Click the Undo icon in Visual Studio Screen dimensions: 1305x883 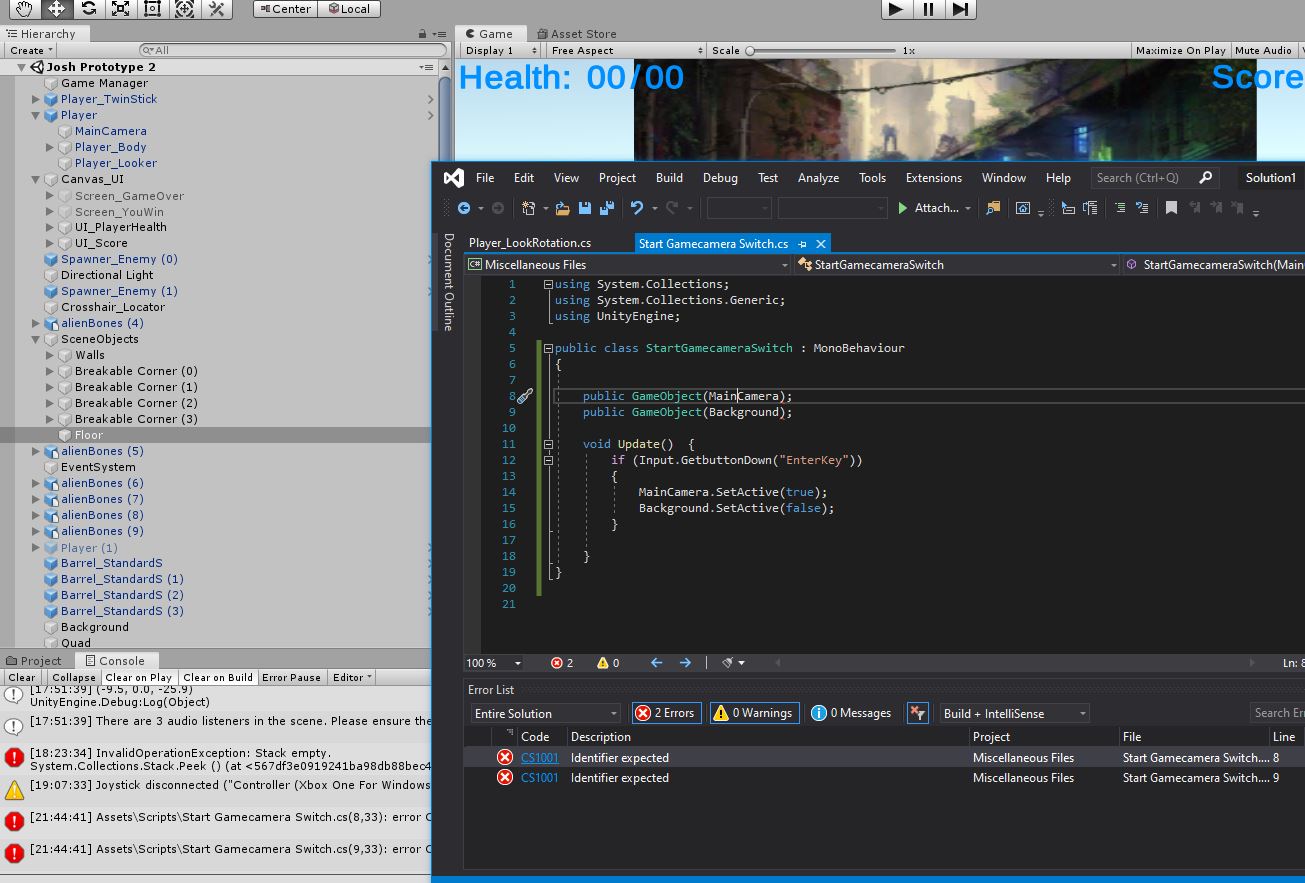coord(636,208)
